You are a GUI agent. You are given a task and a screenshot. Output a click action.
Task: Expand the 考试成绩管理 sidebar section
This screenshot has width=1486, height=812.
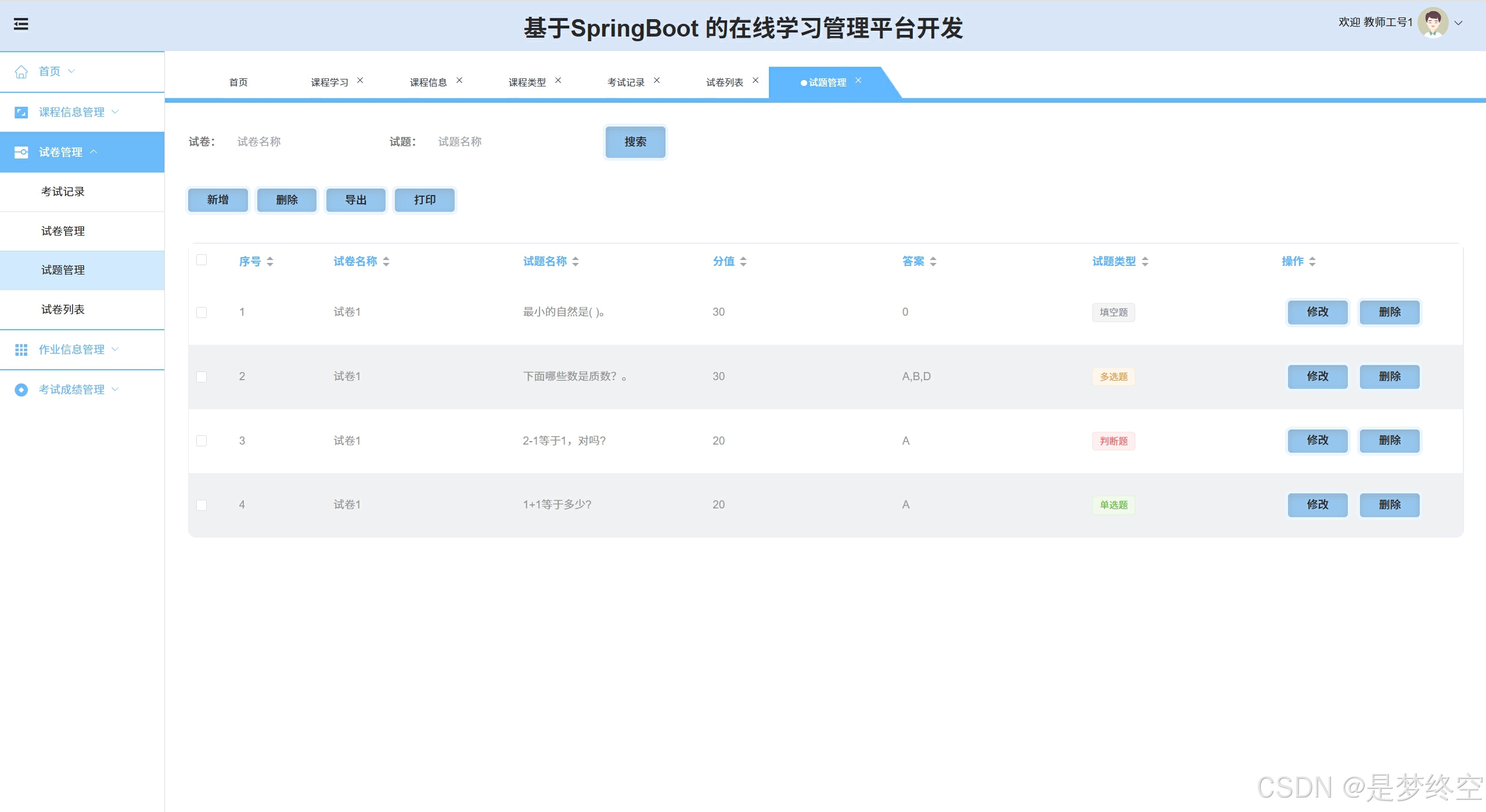tap(71, 389)
